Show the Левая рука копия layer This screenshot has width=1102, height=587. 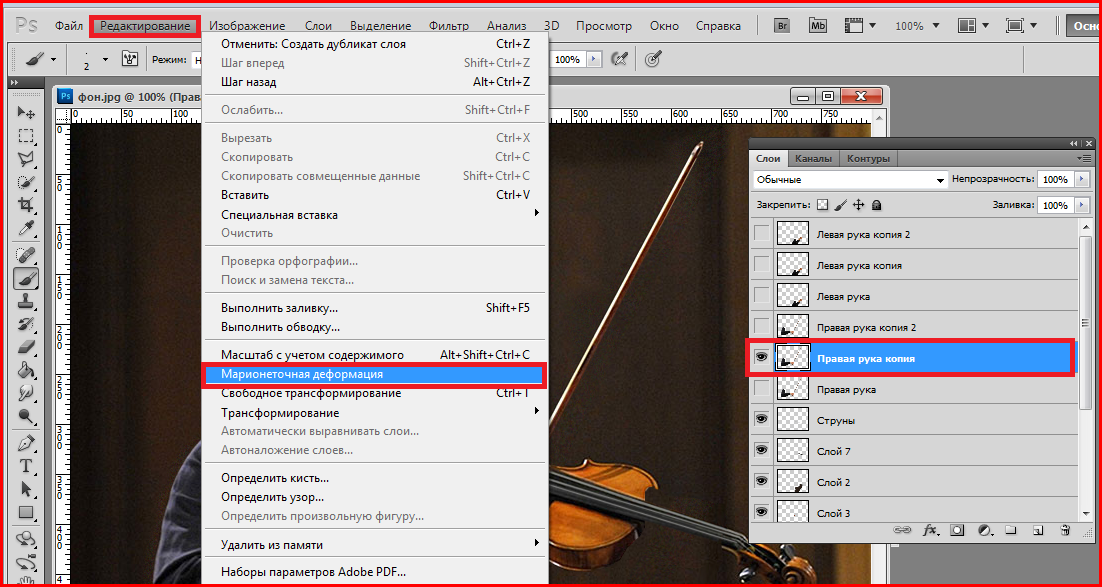click(x=761, y=264)
